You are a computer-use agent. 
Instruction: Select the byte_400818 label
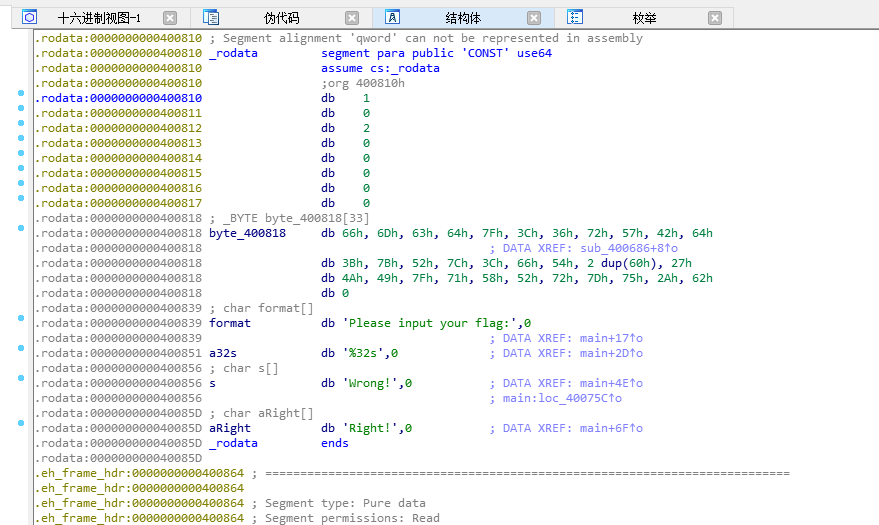point(247,233)
